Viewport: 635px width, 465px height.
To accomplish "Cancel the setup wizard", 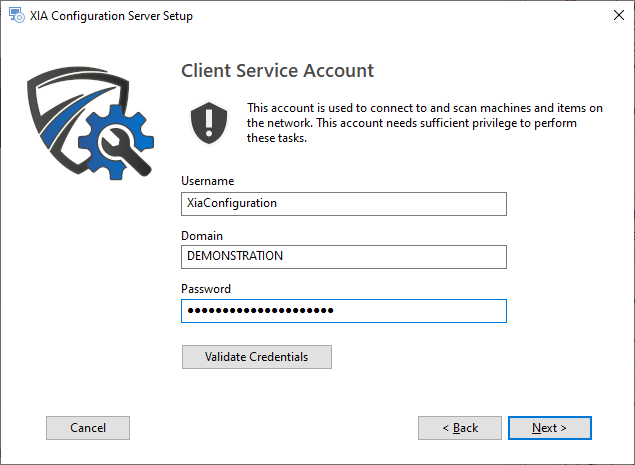I will click(x=88, y=428).
